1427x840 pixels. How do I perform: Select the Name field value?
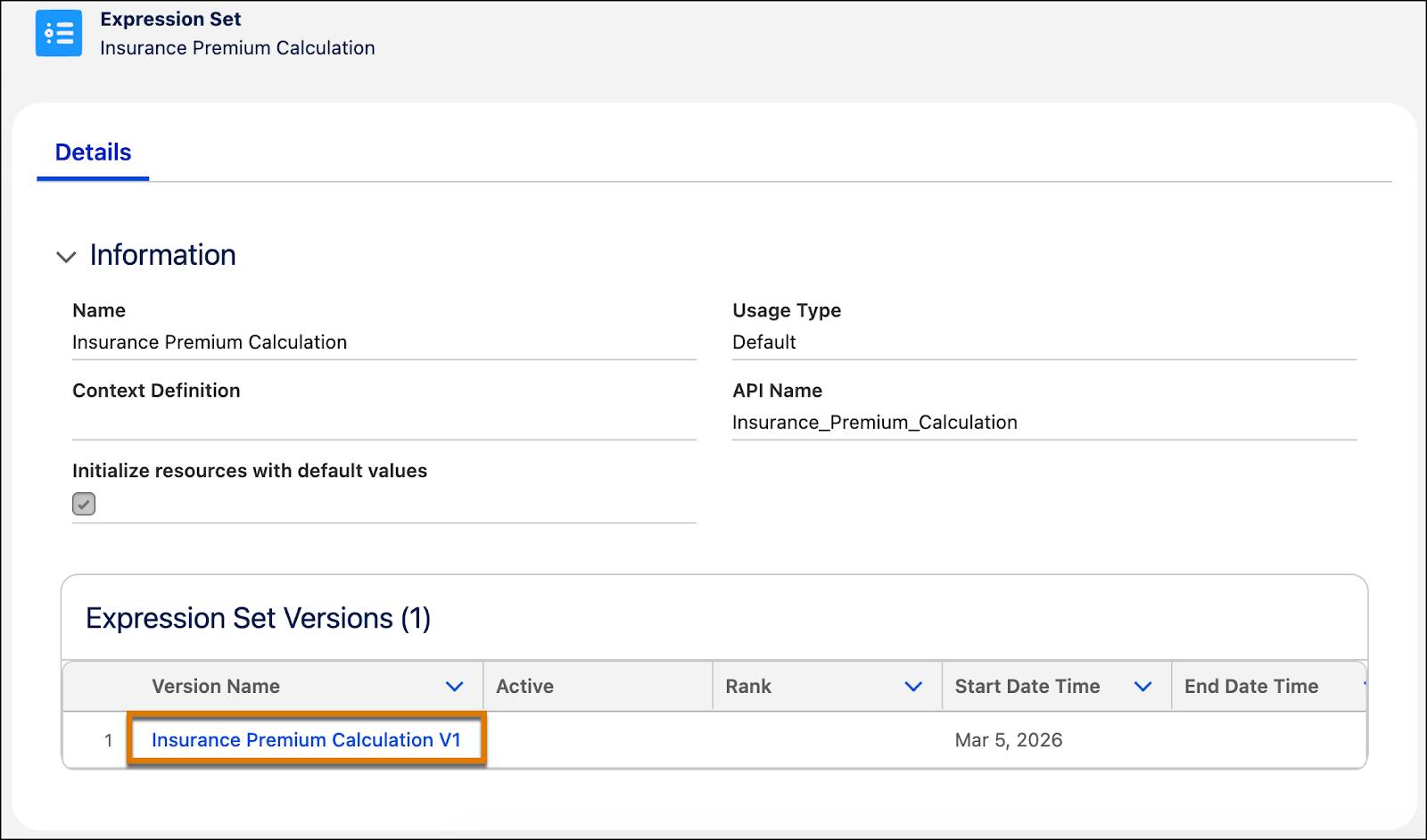[x=210, y=342]
